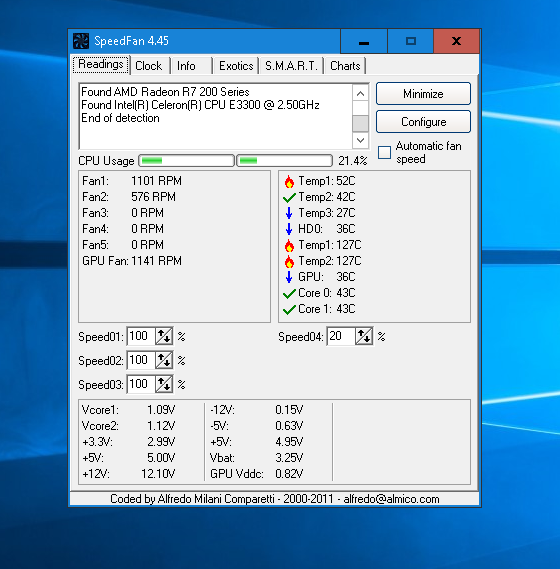This screenshot has width=560, height=569.
Task: Click the 'Coded by Alfredo Milani Comparetti' status bar
Action: tap(274, 499)
